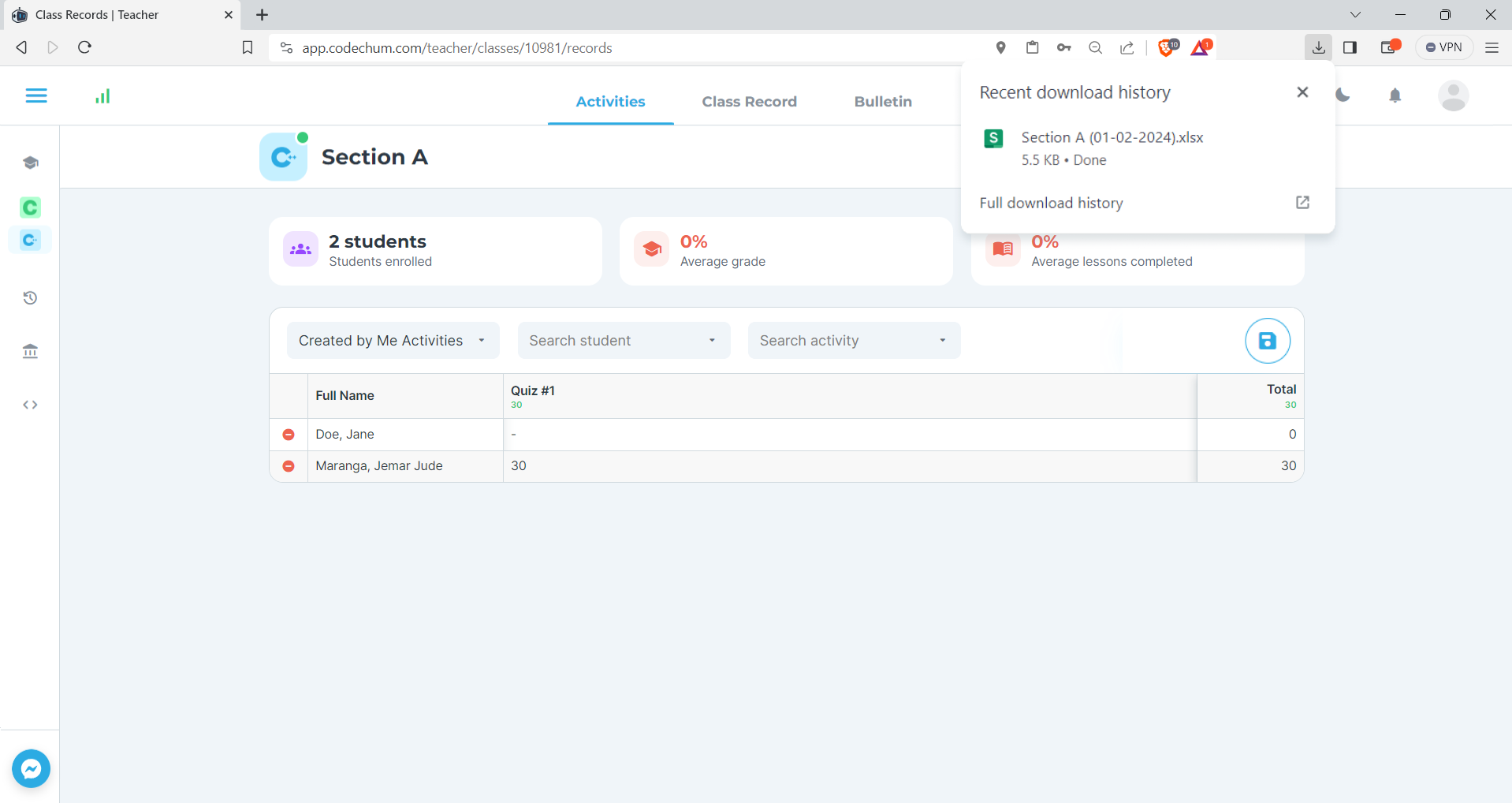Image resolution: width=1512 pixels, height=803 pixels.
Task: Open the hamburger sidebar menu
Action: (x=36, y=95)
